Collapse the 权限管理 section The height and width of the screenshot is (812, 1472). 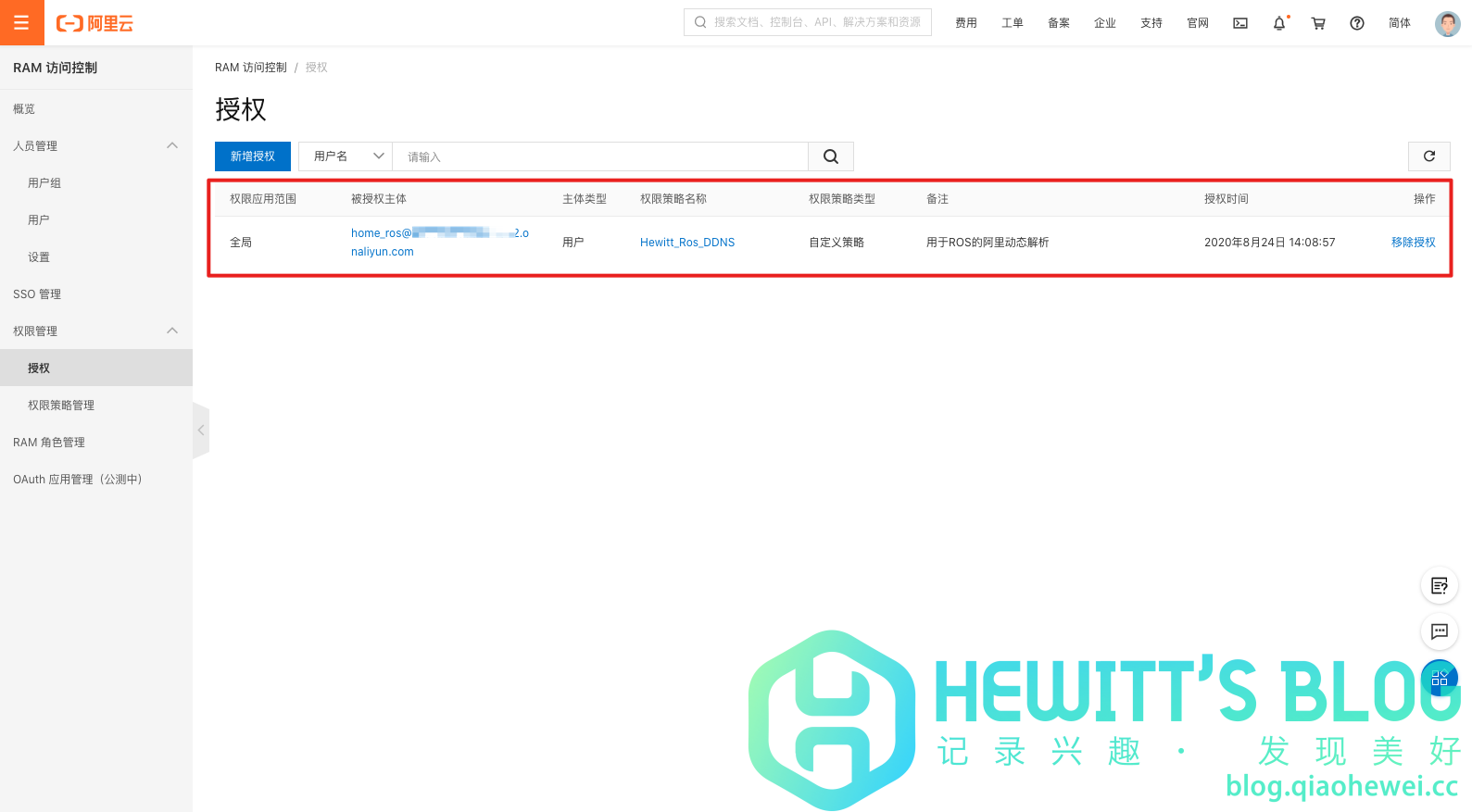(x=172, y=331)
